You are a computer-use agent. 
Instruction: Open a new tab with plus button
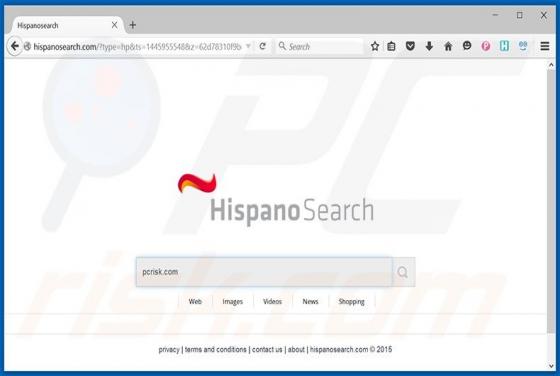tap(132, 25)
